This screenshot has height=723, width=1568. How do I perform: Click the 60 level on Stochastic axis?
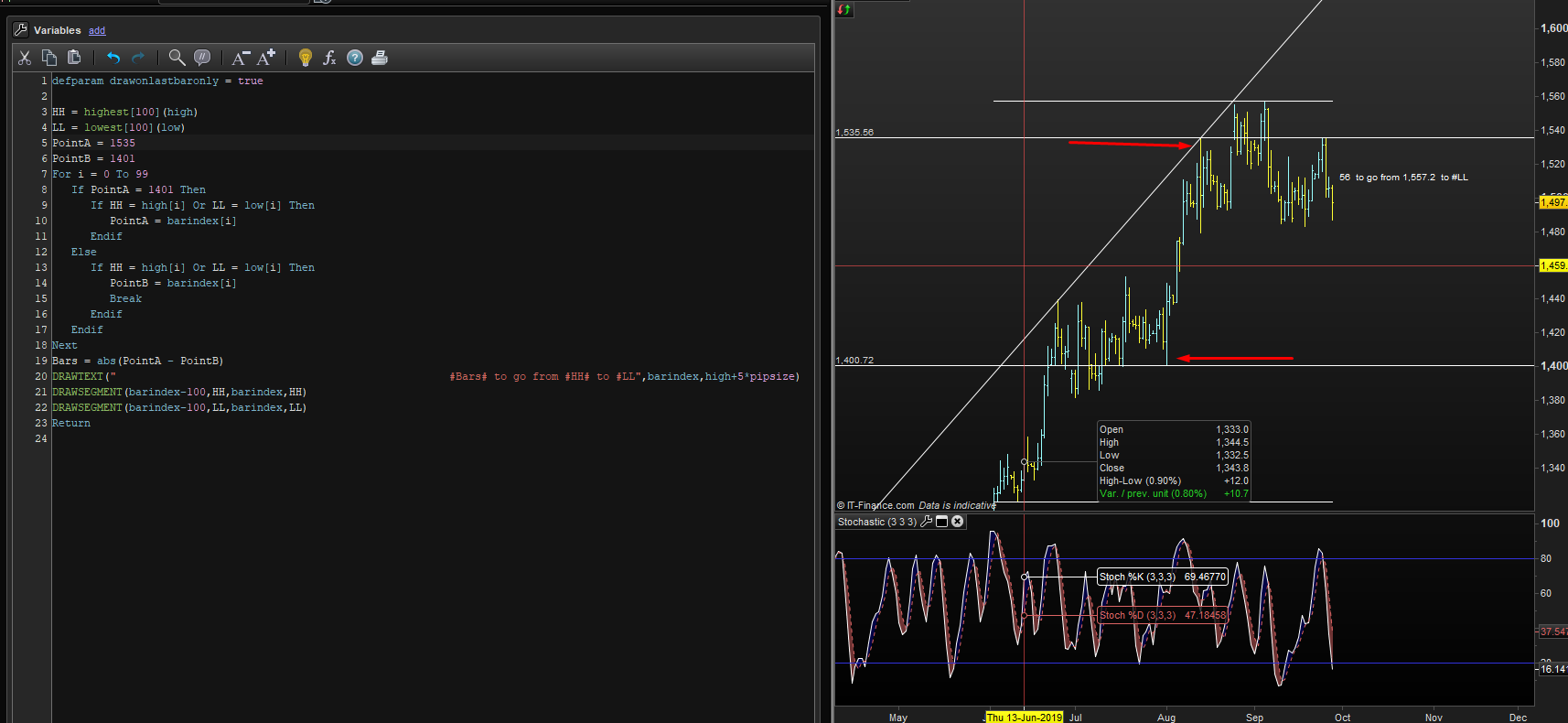pyautogui.click(x=1546, y=593)
